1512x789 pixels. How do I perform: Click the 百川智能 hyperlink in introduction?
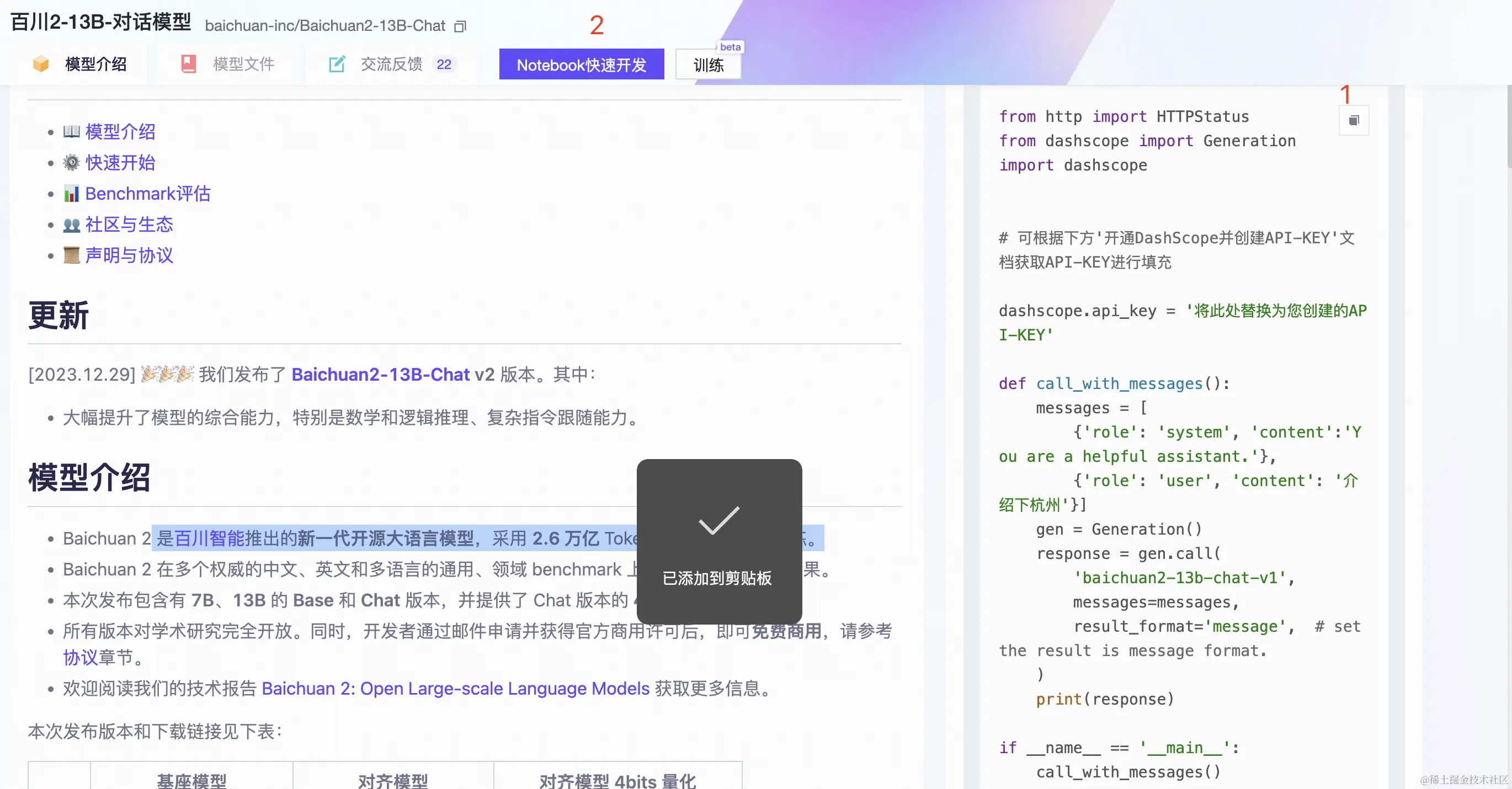click(209, 539)
